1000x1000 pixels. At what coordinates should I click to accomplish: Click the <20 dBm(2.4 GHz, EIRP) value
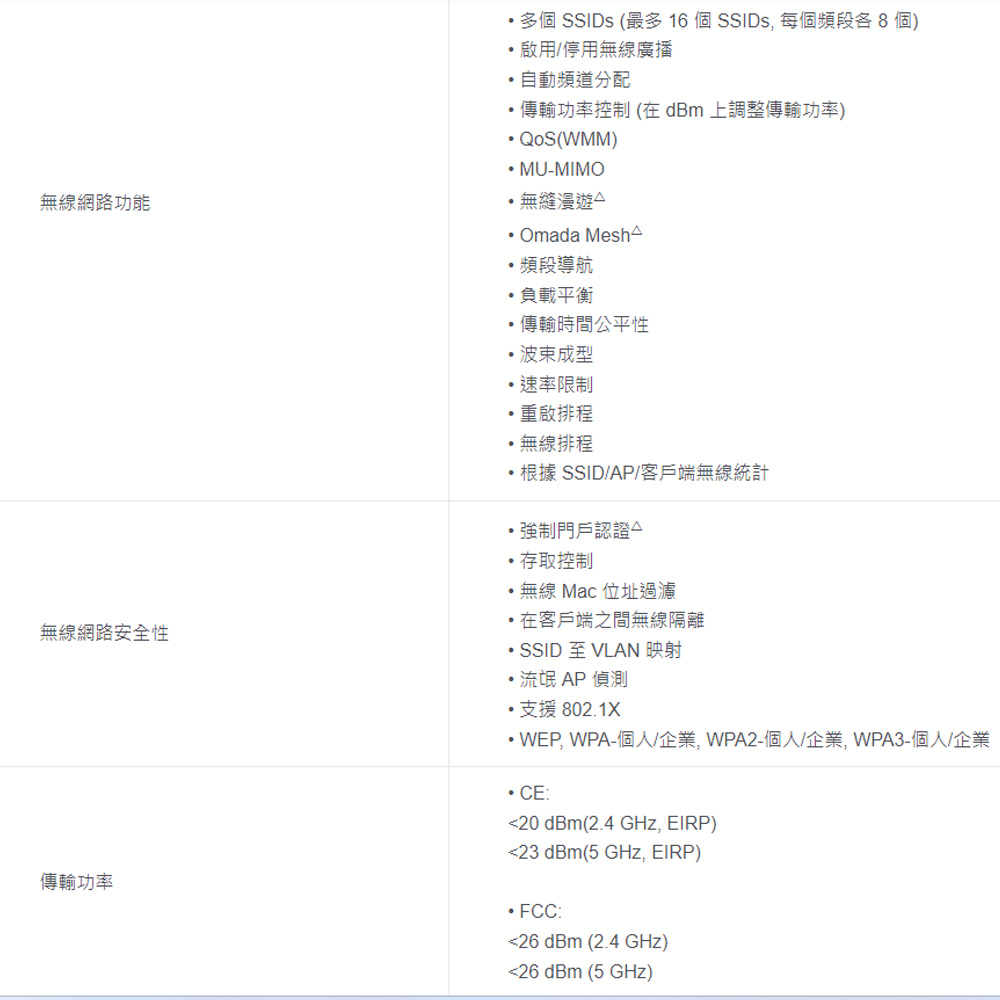point(612,823)
